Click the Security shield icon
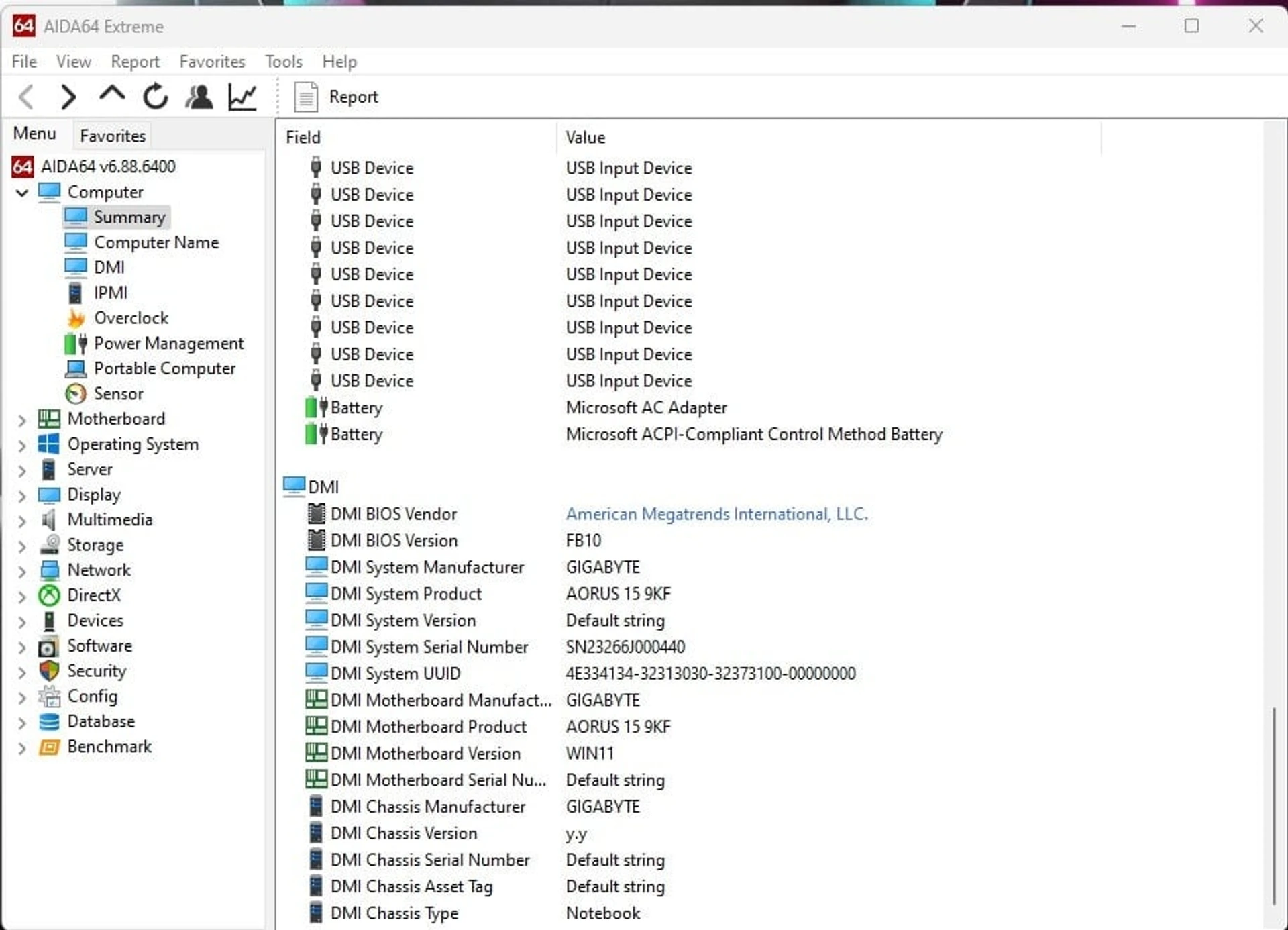The width and height of the screenshot is (1288, 930). pyautogui.click(x=49, y=671)
